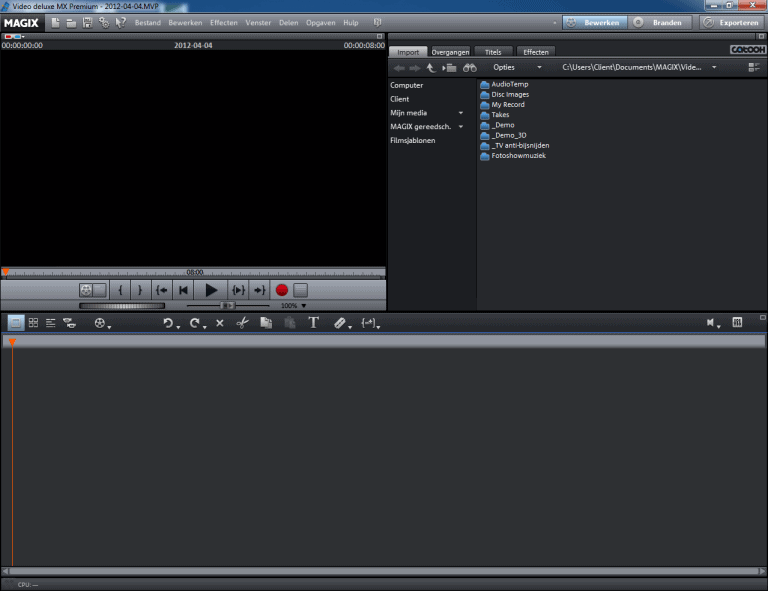
Task: Click the square button beside the record button
Action: click(301, 290)
